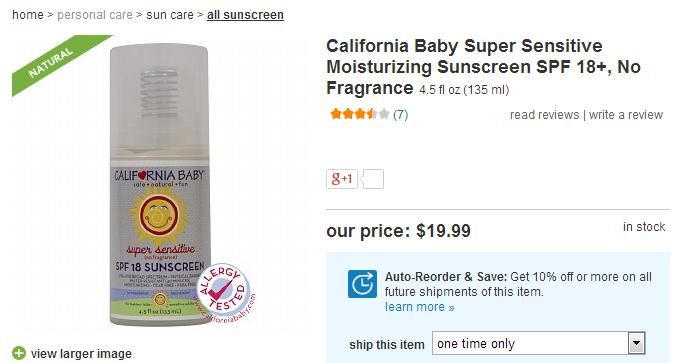Click read reviews link
This screenshot has width=677, height=363.
tap(544, 115)
